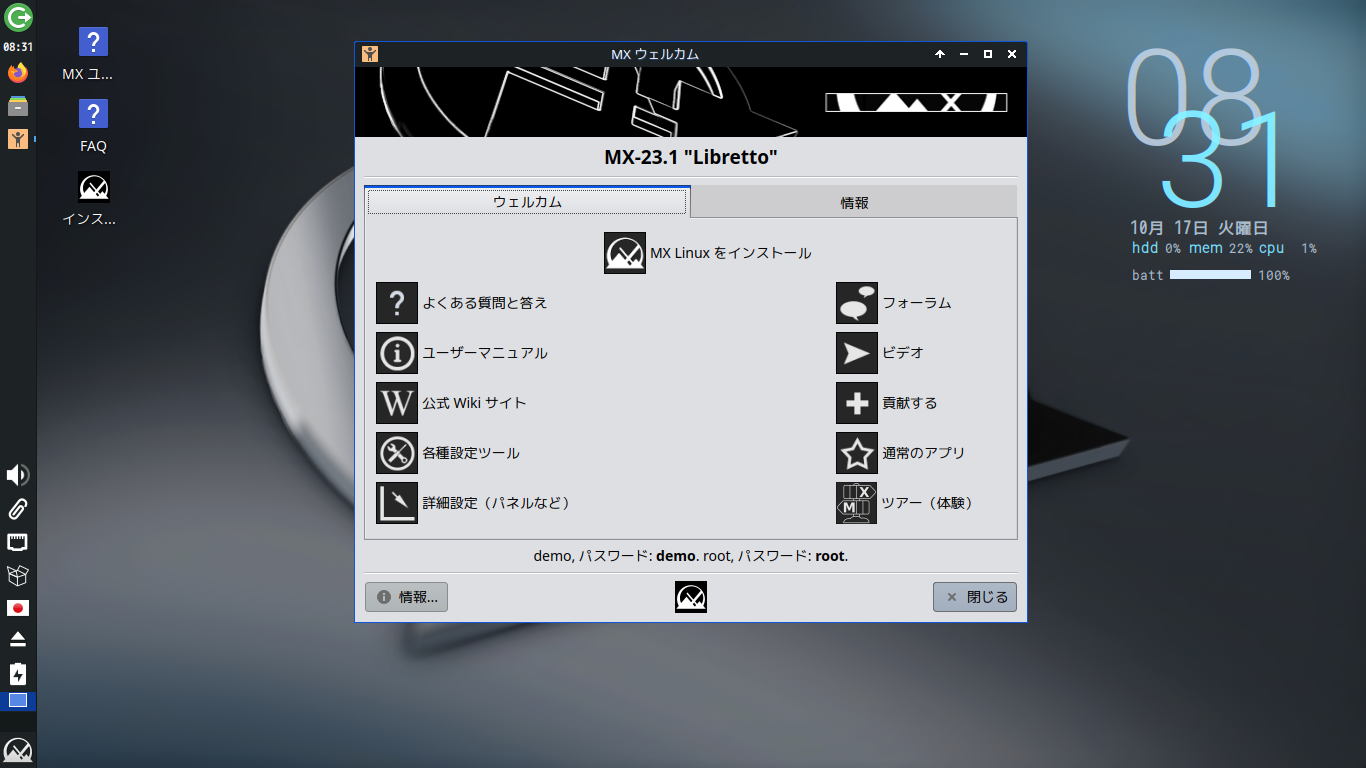Click the 貢献する text label
The width and height of the screenshot is (1366, 768).
(910, 403)
